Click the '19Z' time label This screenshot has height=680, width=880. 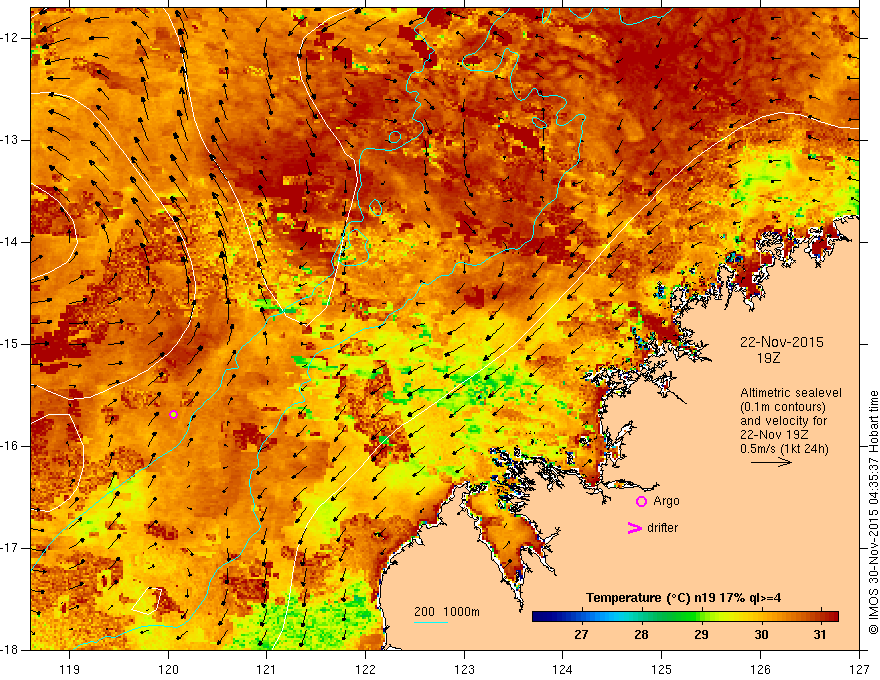click(x=768, y=358)
